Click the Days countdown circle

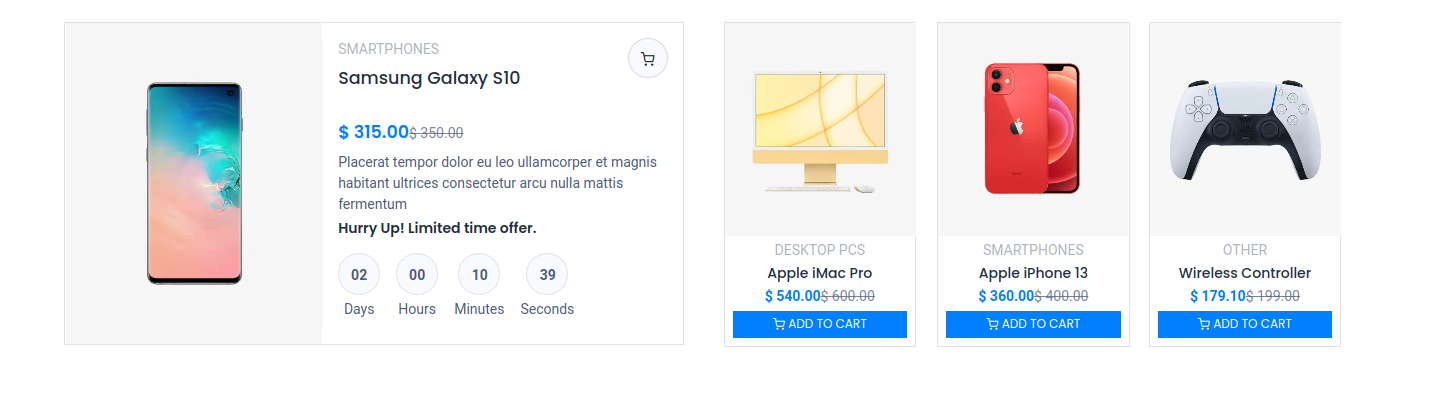359,274
